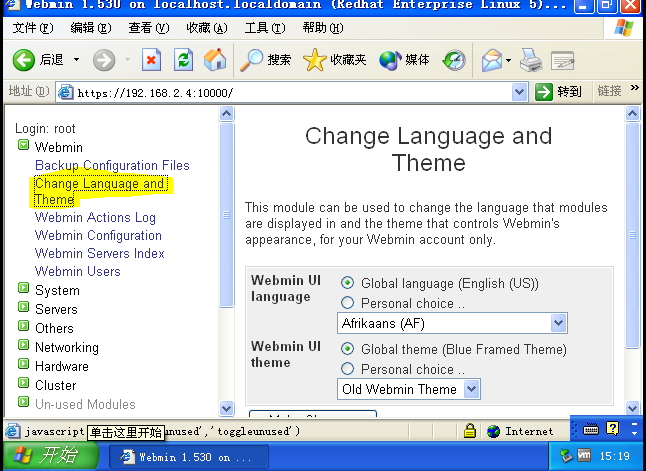Click the padlock security icon in the status bar
This screenshot has height=471, width=646.
pos(469,431)
